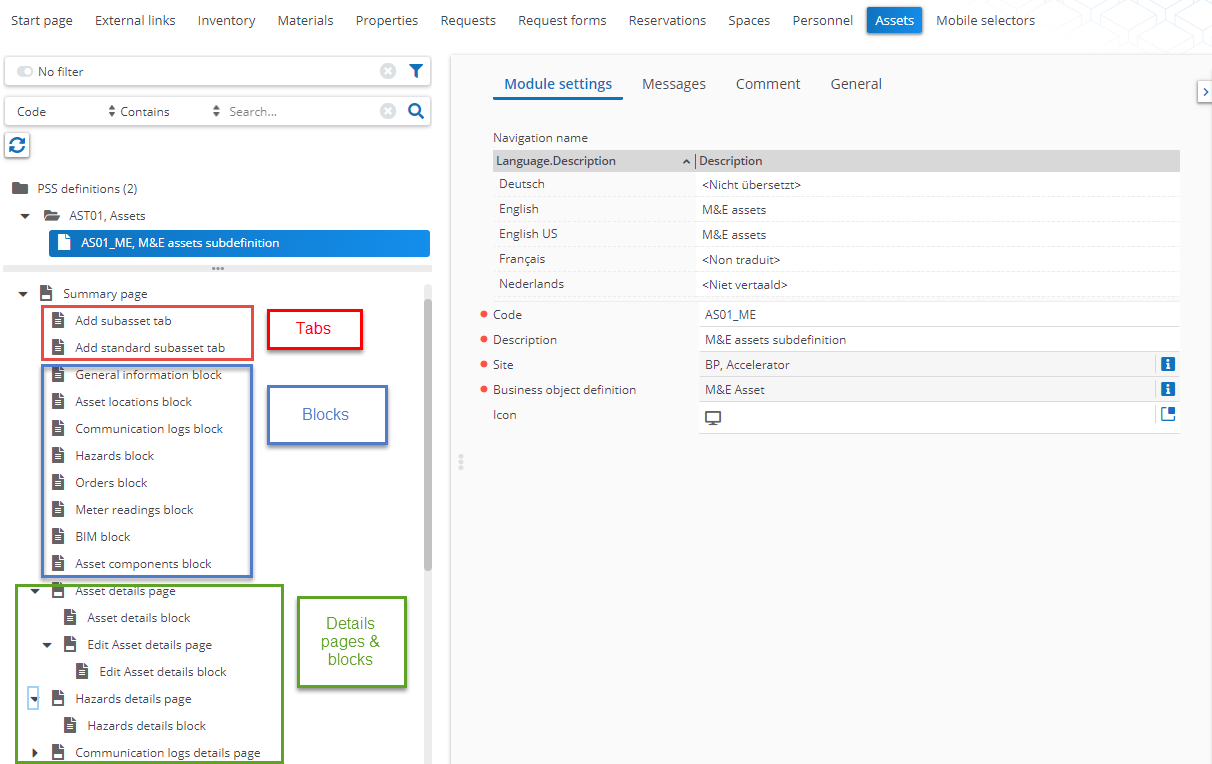Image resolution: width=1212 pixels, height=764 pixels.
Task: Open the filter funnel icon
Action: tap(416, 71)
